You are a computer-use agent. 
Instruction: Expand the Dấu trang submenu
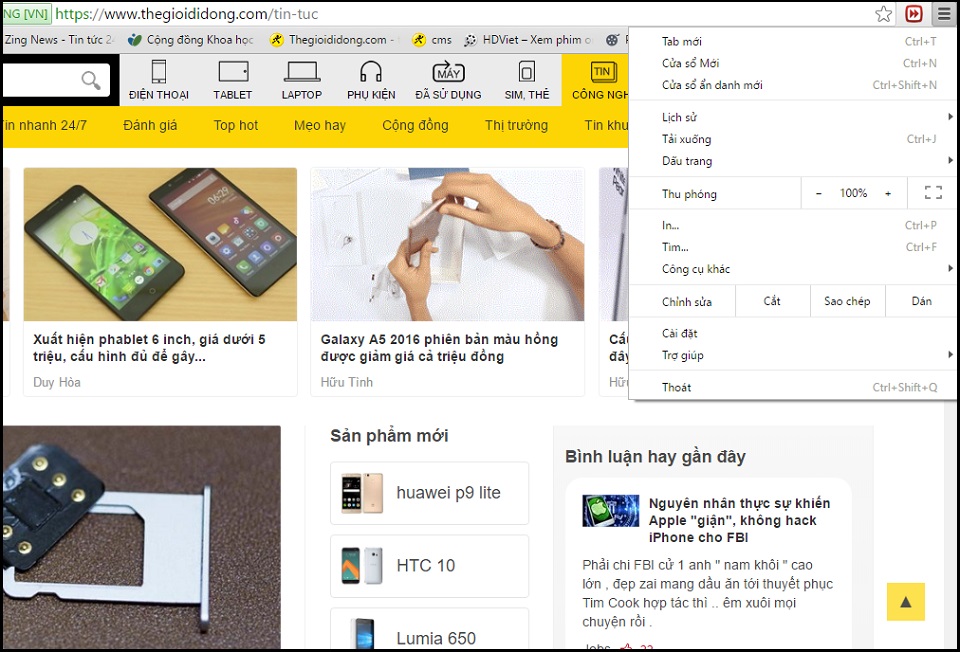[x=793, y=161]
